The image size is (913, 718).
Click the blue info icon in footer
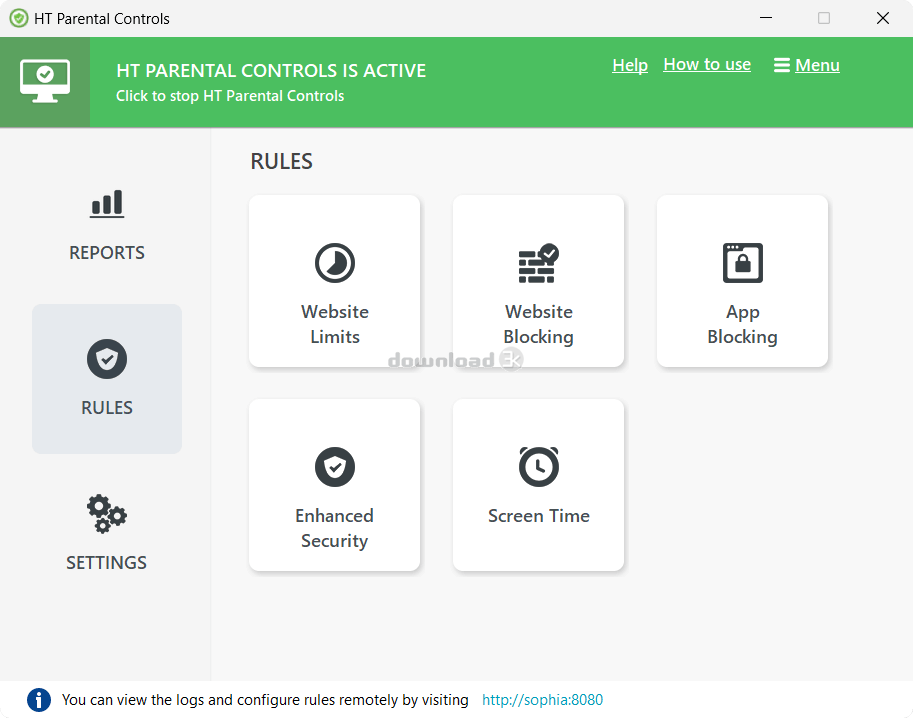pyautogui.click(x=39, y=699)
